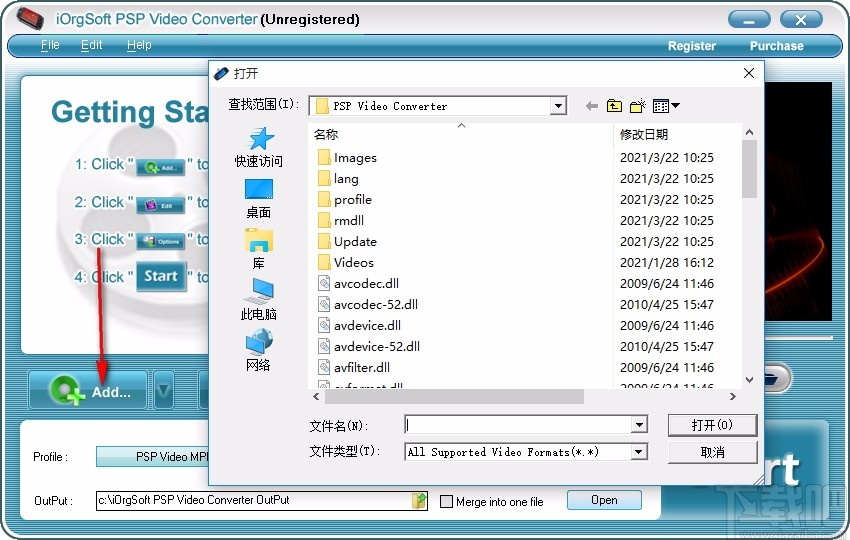Click date 2021/1/28 16:12 of Videos

[x=667, y=262]
